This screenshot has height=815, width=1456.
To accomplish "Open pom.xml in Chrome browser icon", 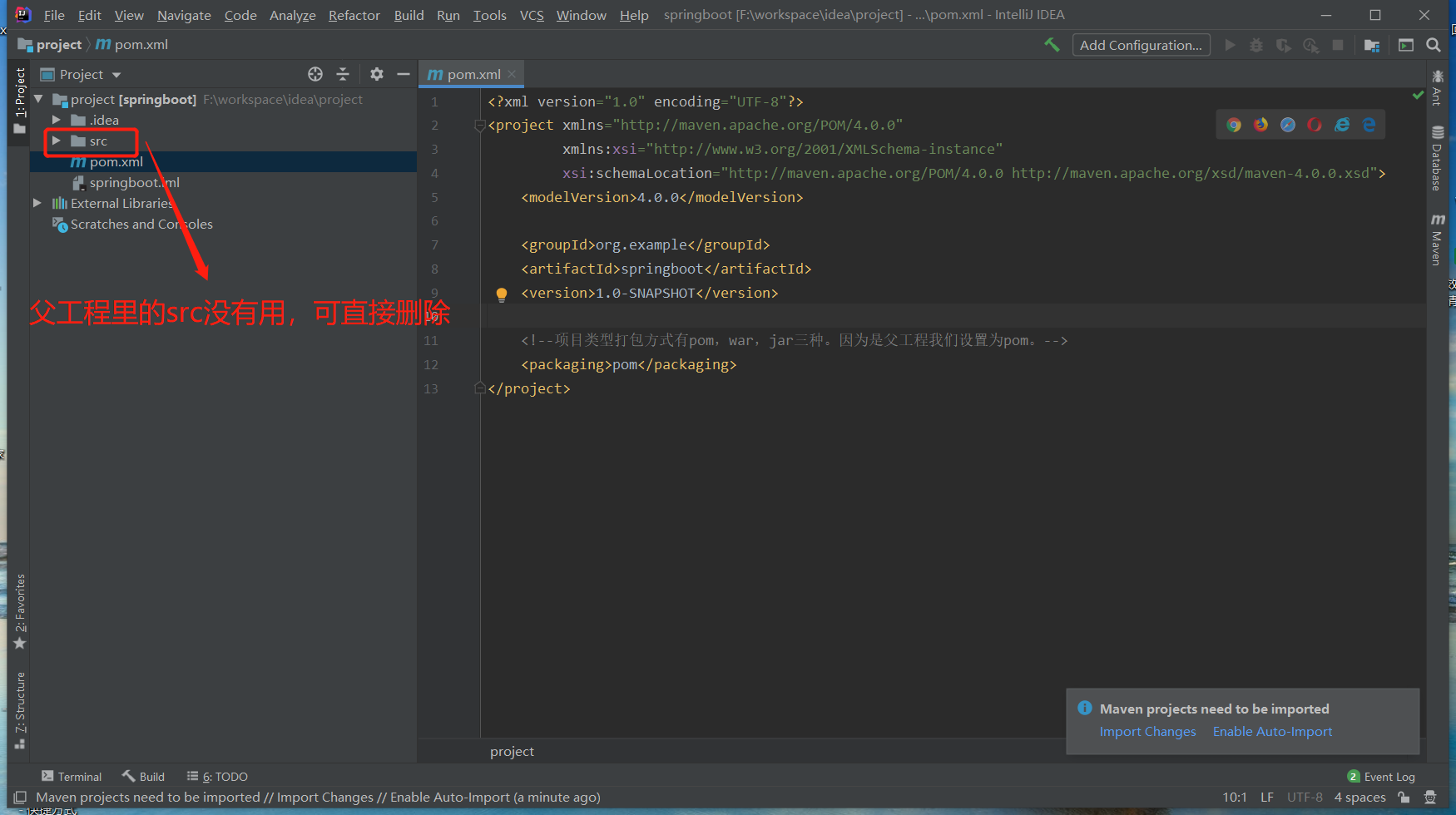I will click(1234, 125).
